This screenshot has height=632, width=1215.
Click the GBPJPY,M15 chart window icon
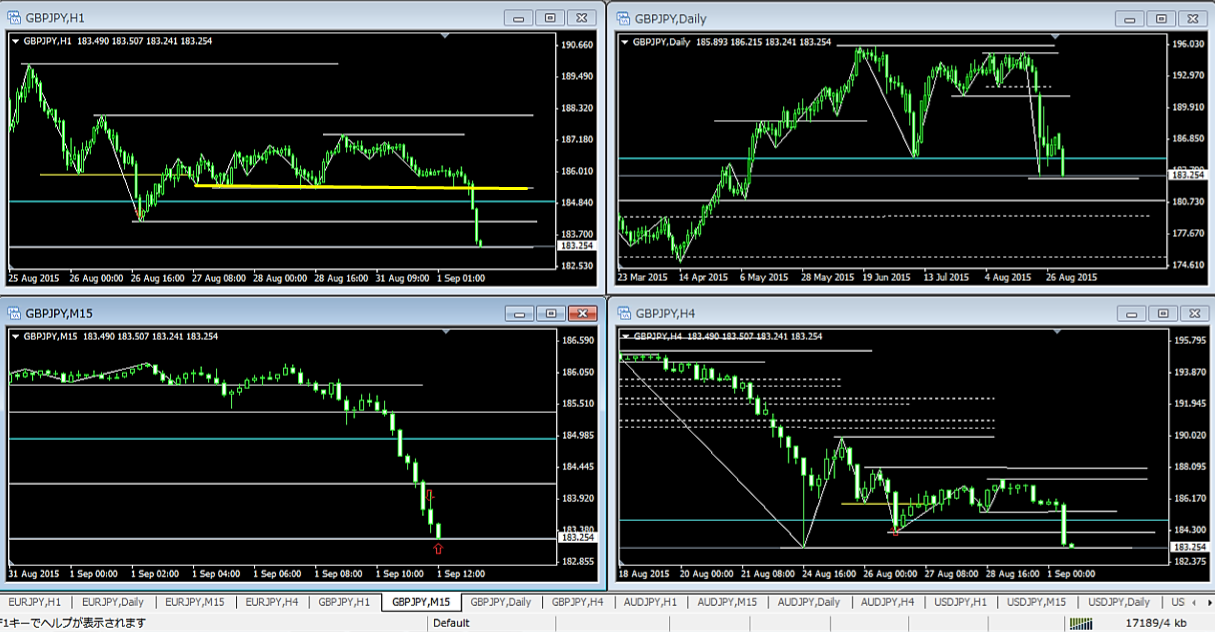point(13,313)
